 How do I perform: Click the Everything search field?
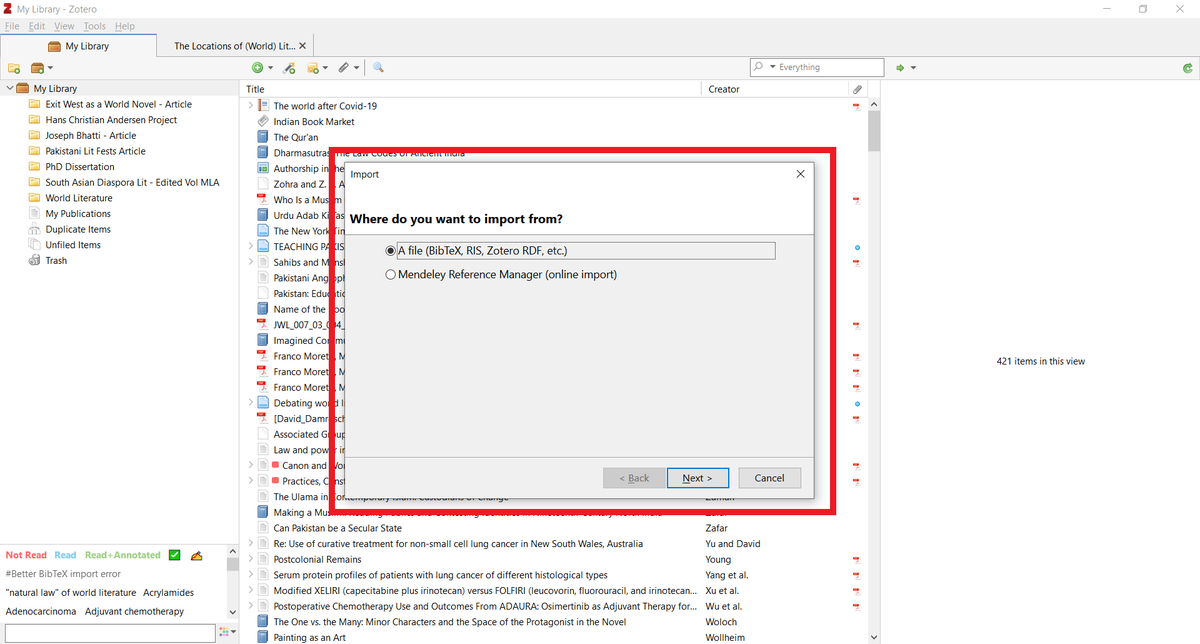point(817,68)
